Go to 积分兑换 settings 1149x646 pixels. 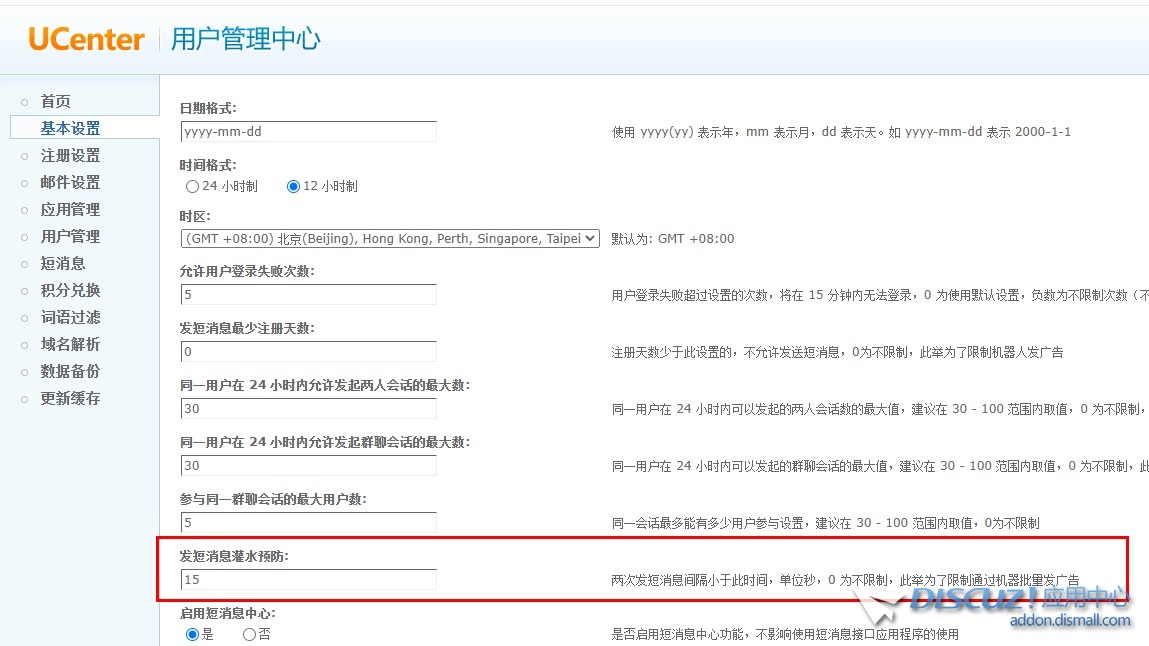point(70,291)
